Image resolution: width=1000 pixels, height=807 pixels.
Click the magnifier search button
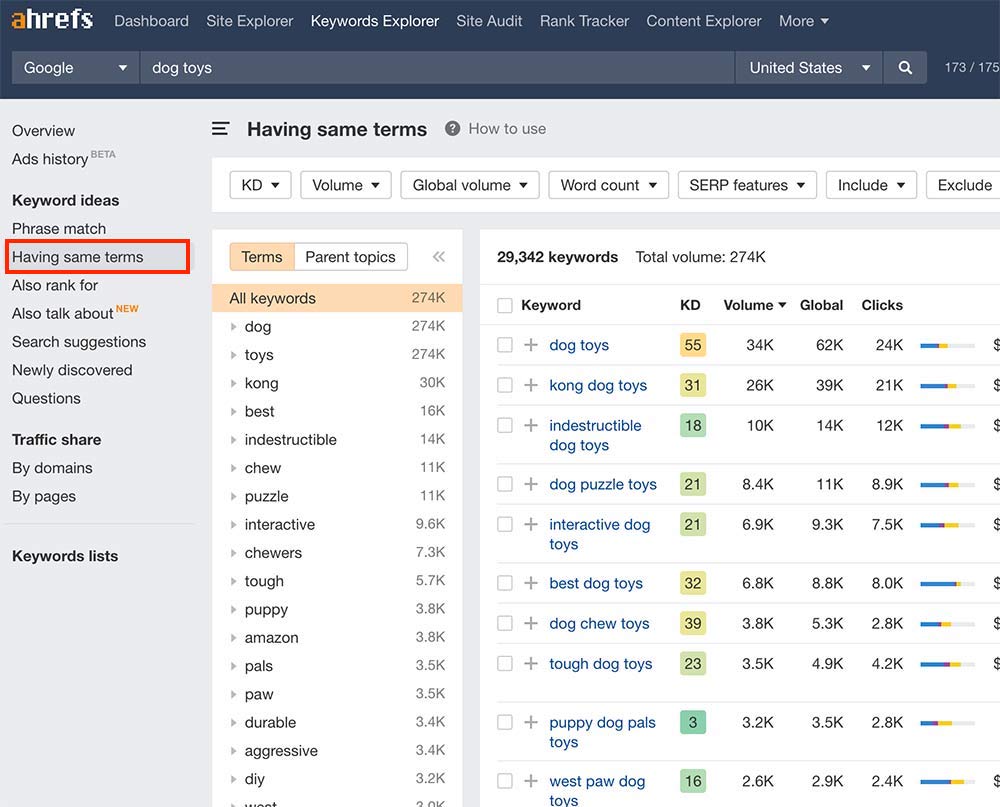(905, 68)
